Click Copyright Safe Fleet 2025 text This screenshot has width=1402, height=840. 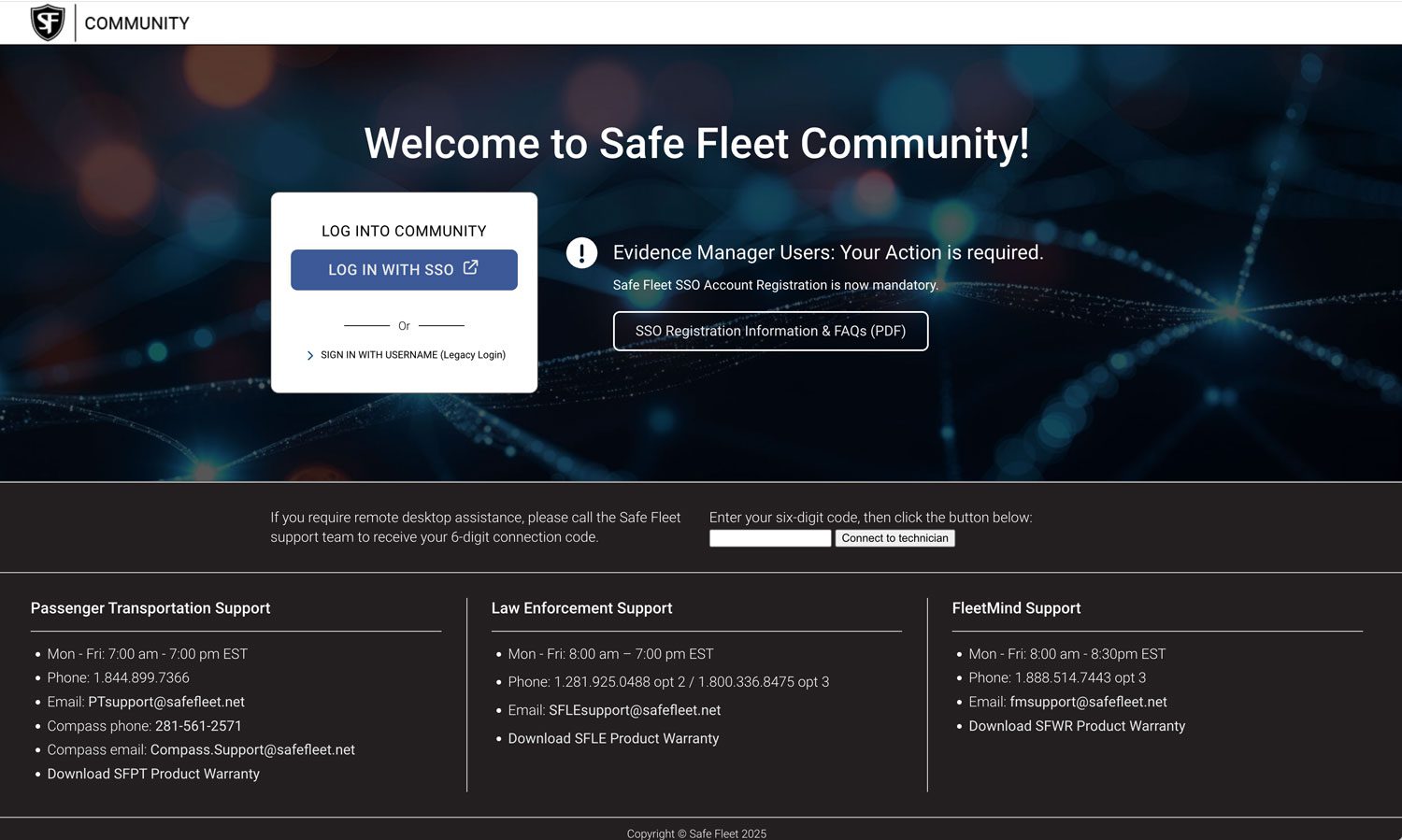[696, 833]
